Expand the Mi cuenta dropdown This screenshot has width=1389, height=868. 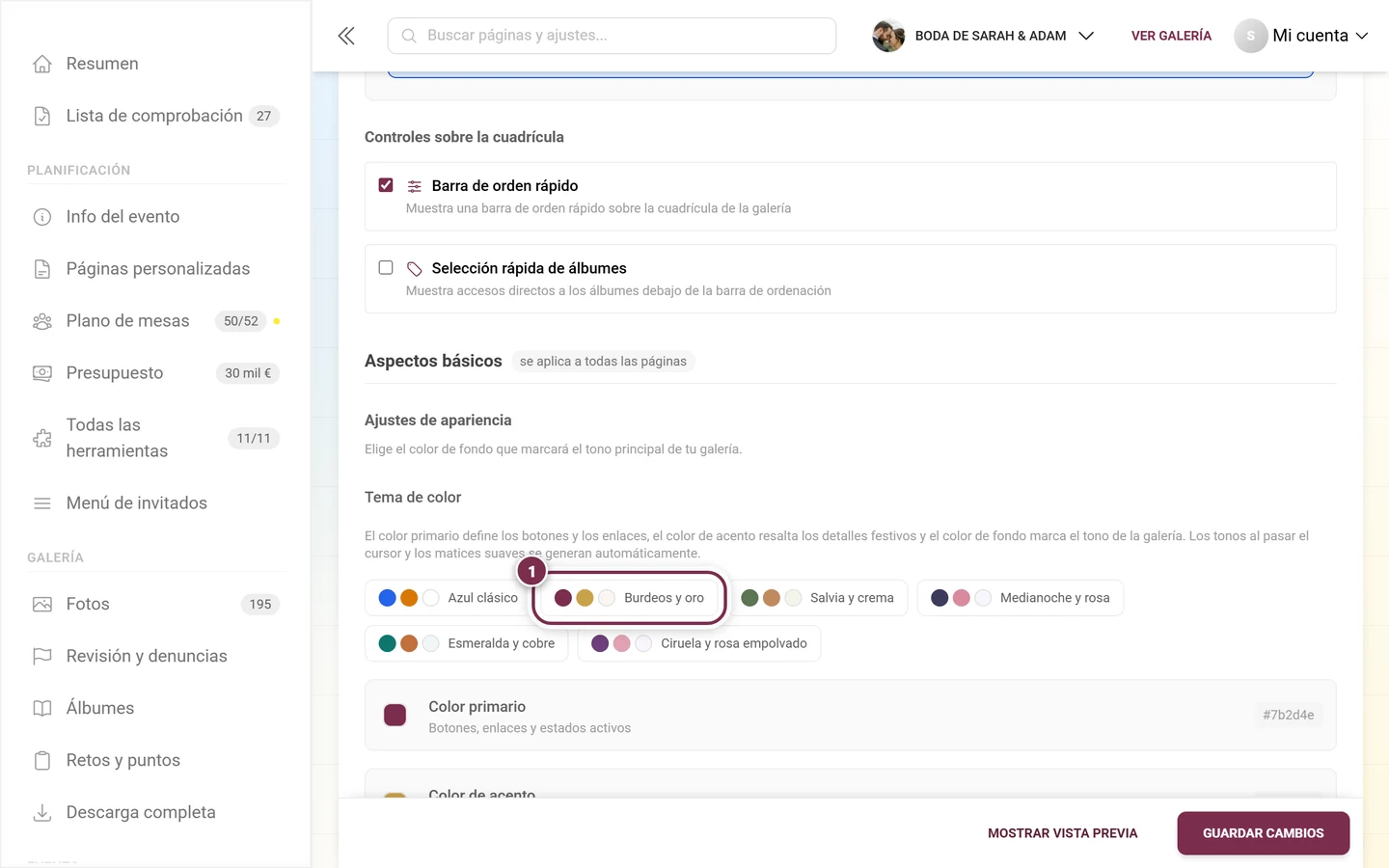pyautogui.click(x=1302, y=36)
